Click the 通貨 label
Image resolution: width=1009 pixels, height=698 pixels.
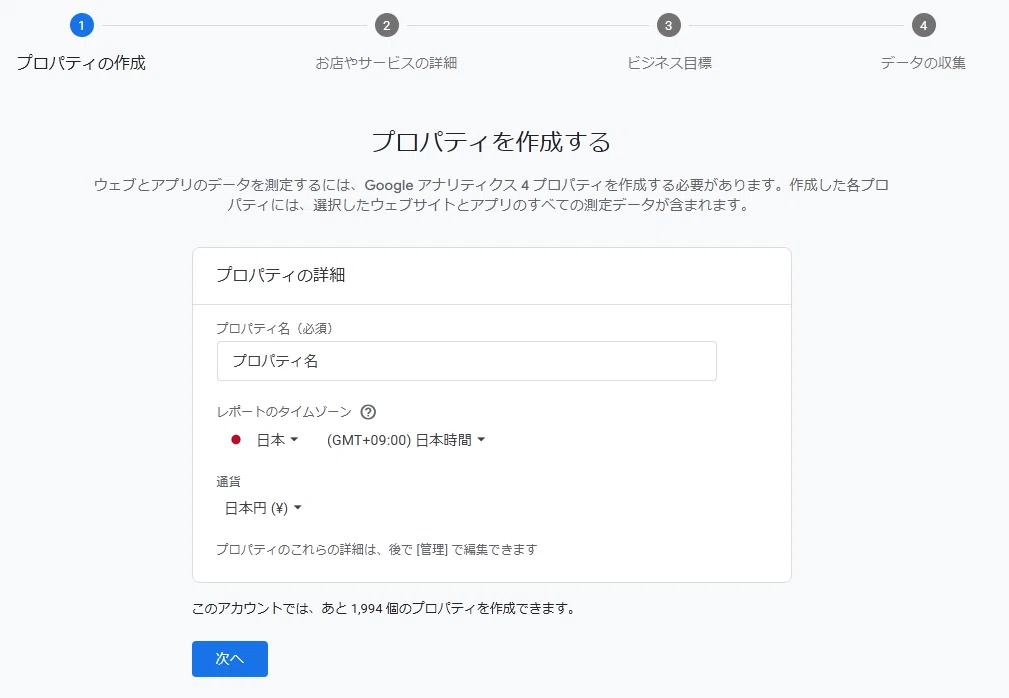click(228, 481)
